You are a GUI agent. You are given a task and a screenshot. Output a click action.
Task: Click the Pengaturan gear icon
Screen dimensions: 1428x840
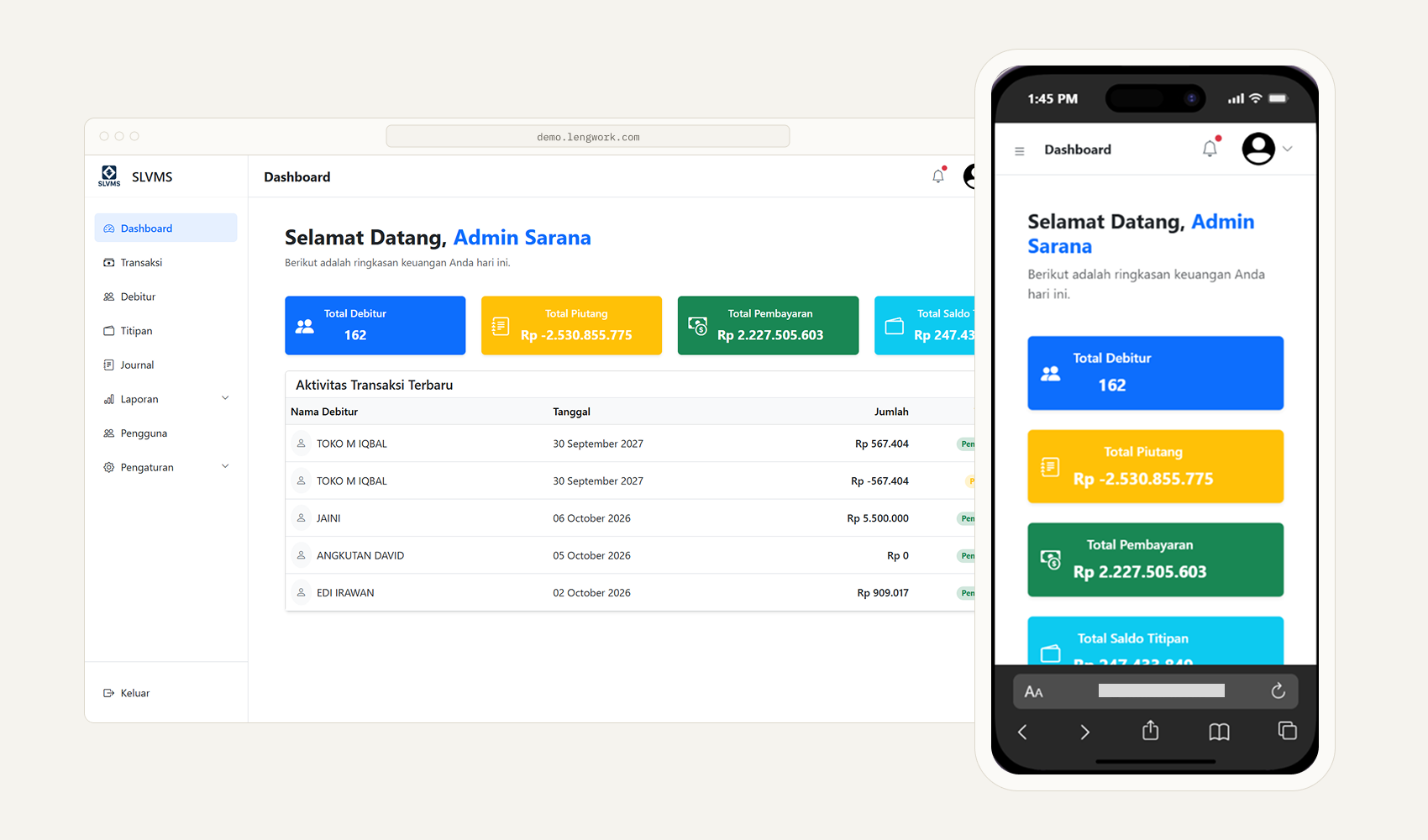(109, 467)
